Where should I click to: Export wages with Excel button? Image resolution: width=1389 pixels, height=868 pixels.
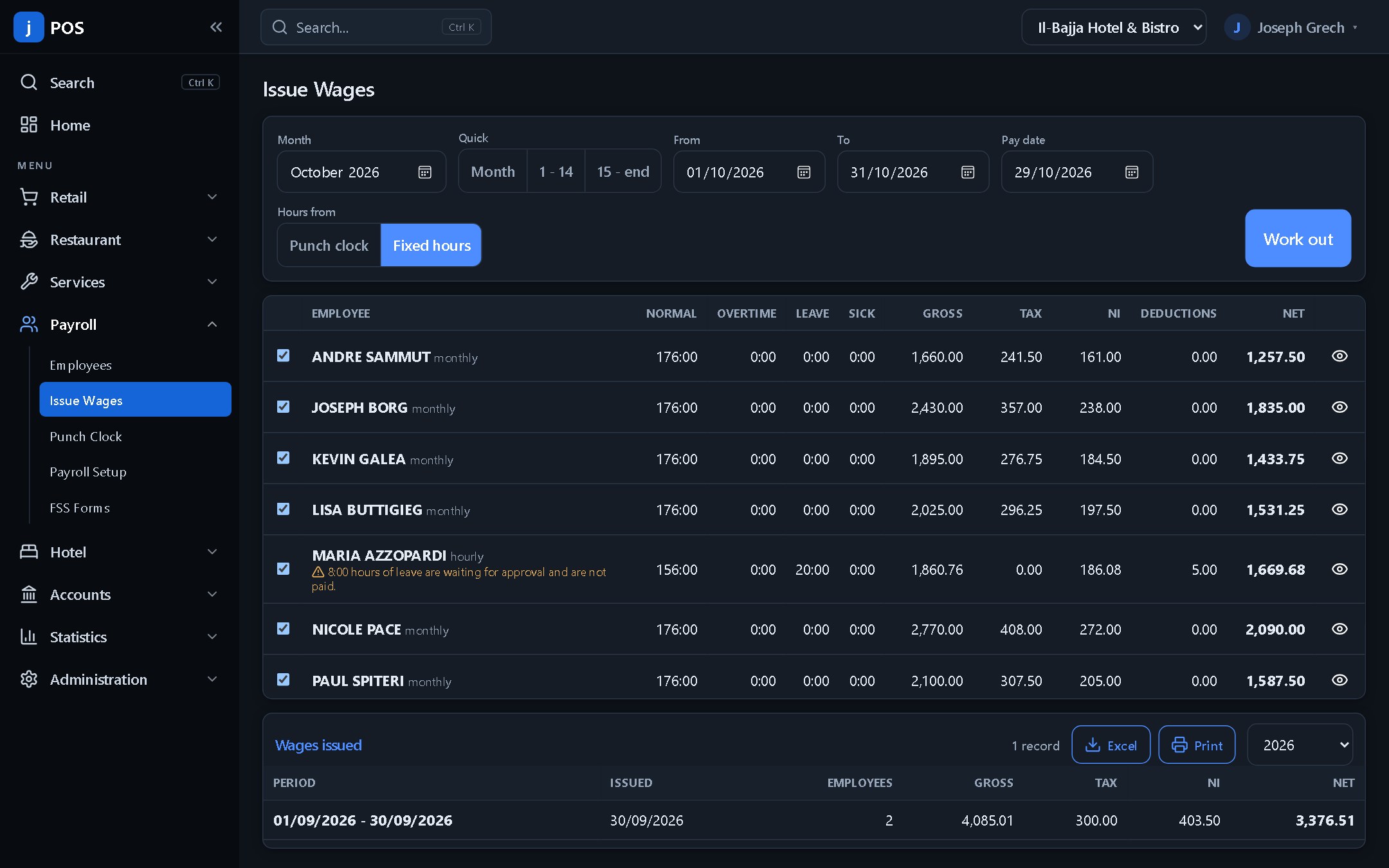tap(1111, 745)
